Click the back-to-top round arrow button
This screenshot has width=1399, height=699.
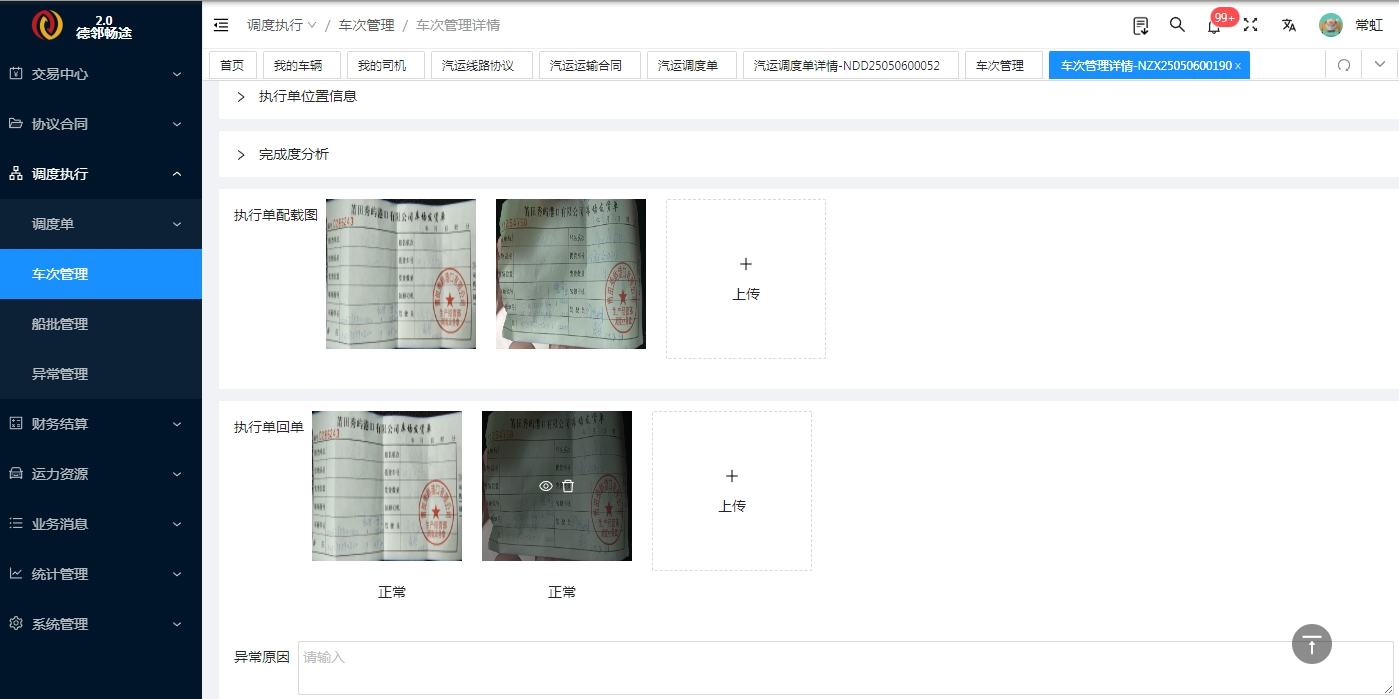[1312, 644]
